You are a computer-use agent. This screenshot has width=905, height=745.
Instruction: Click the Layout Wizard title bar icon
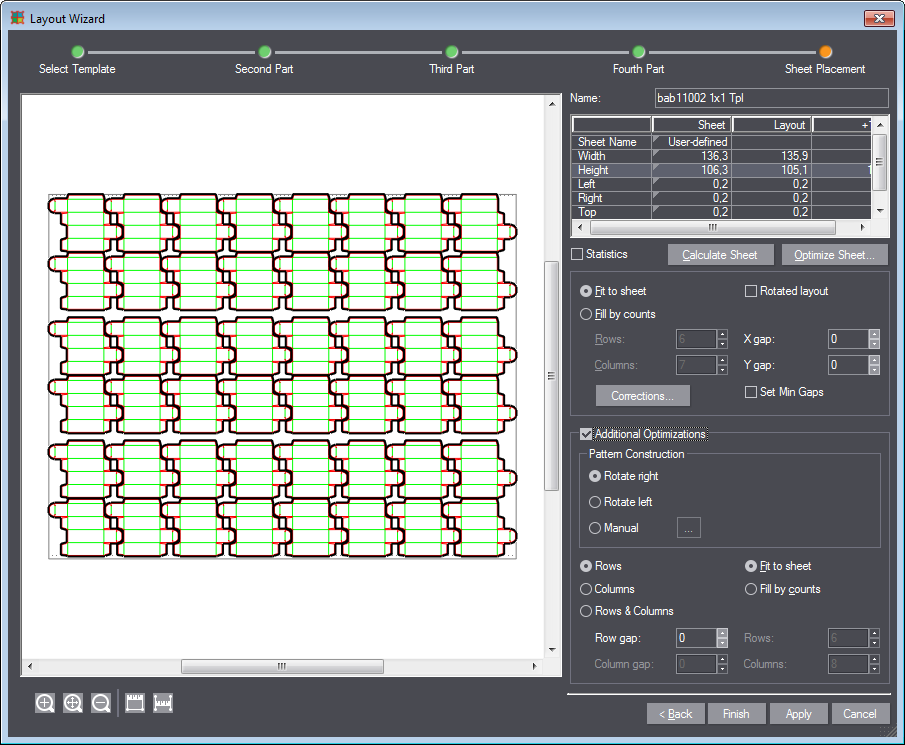click(x=17, y=18)
